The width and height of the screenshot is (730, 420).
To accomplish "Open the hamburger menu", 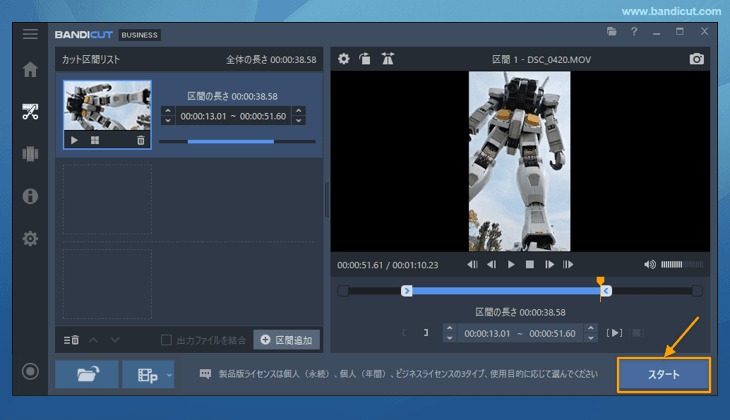I will pos(30,34).
